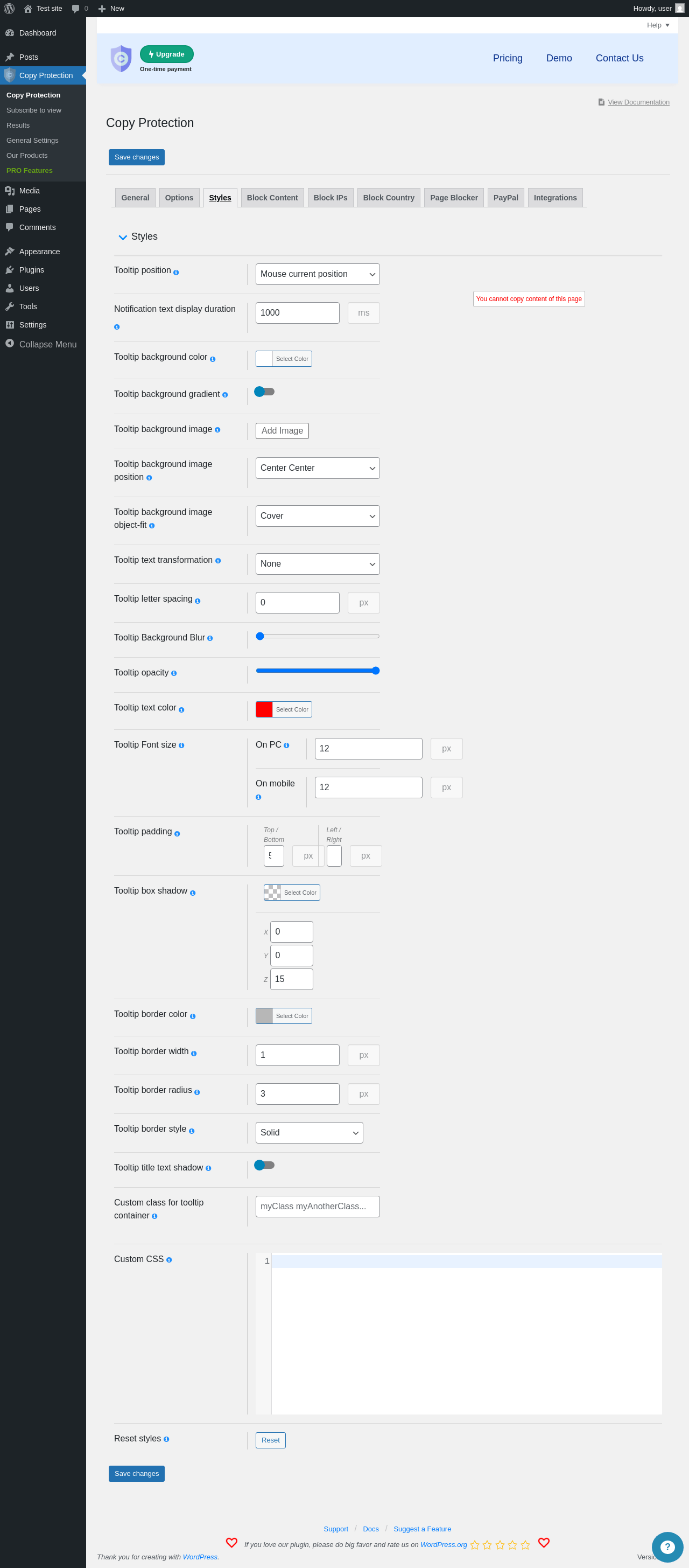
Task: Switch to the Block Content tab
Action: coord(272,198)
